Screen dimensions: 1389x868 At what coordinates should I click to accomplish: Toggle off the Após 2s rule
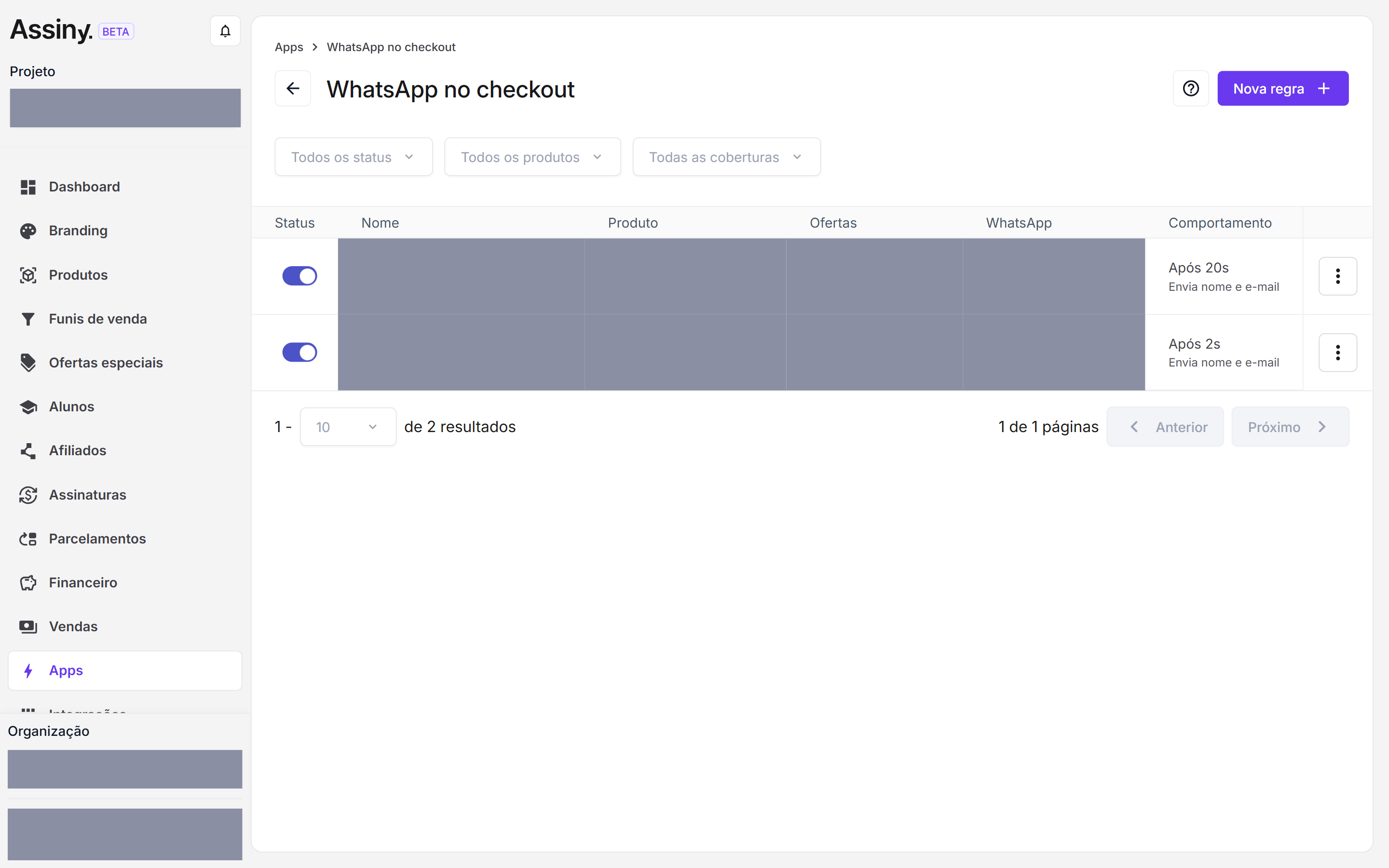(300, 353)
